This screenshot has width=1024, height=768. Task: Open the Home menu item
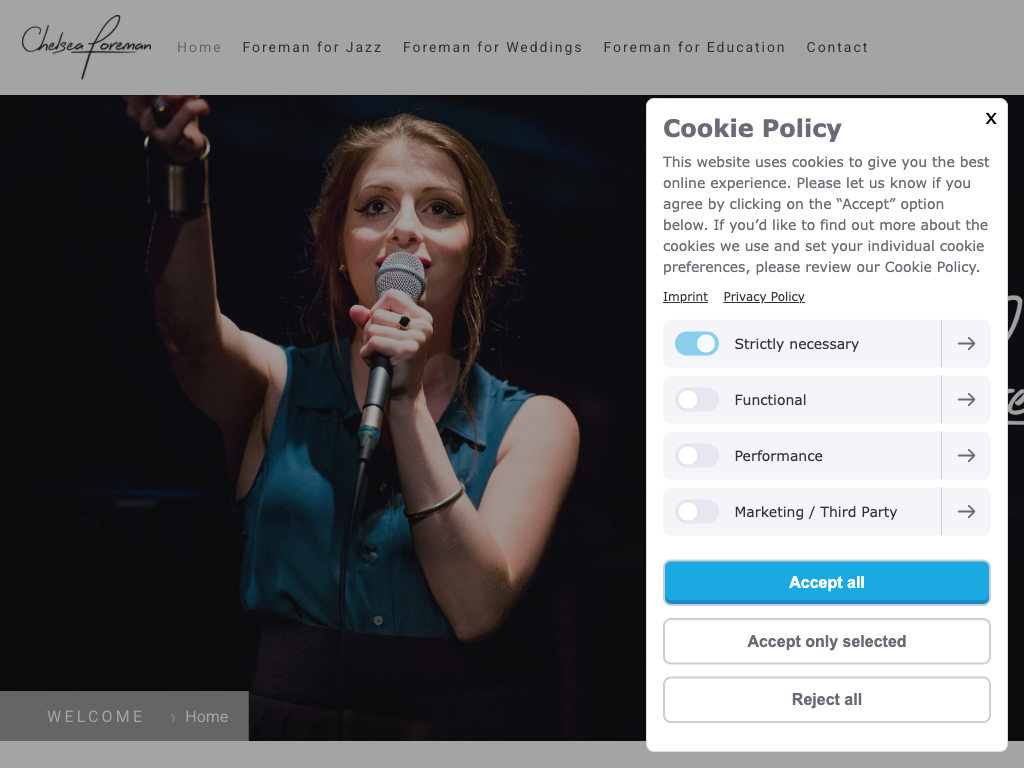pyautogui.click(x=199, y=47)
